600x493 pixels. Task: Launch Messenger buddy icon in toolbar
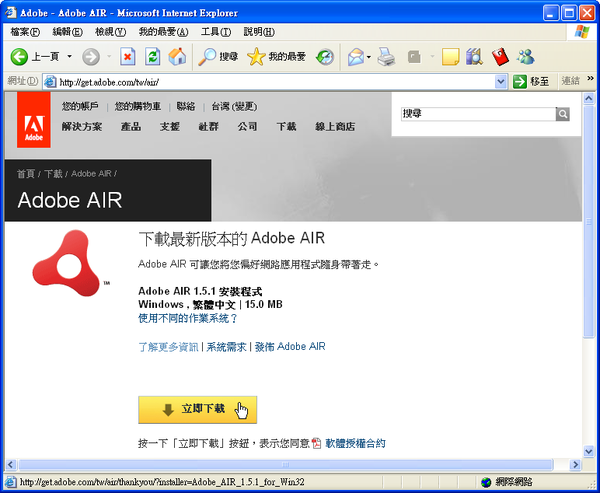(x=525, y=57)
